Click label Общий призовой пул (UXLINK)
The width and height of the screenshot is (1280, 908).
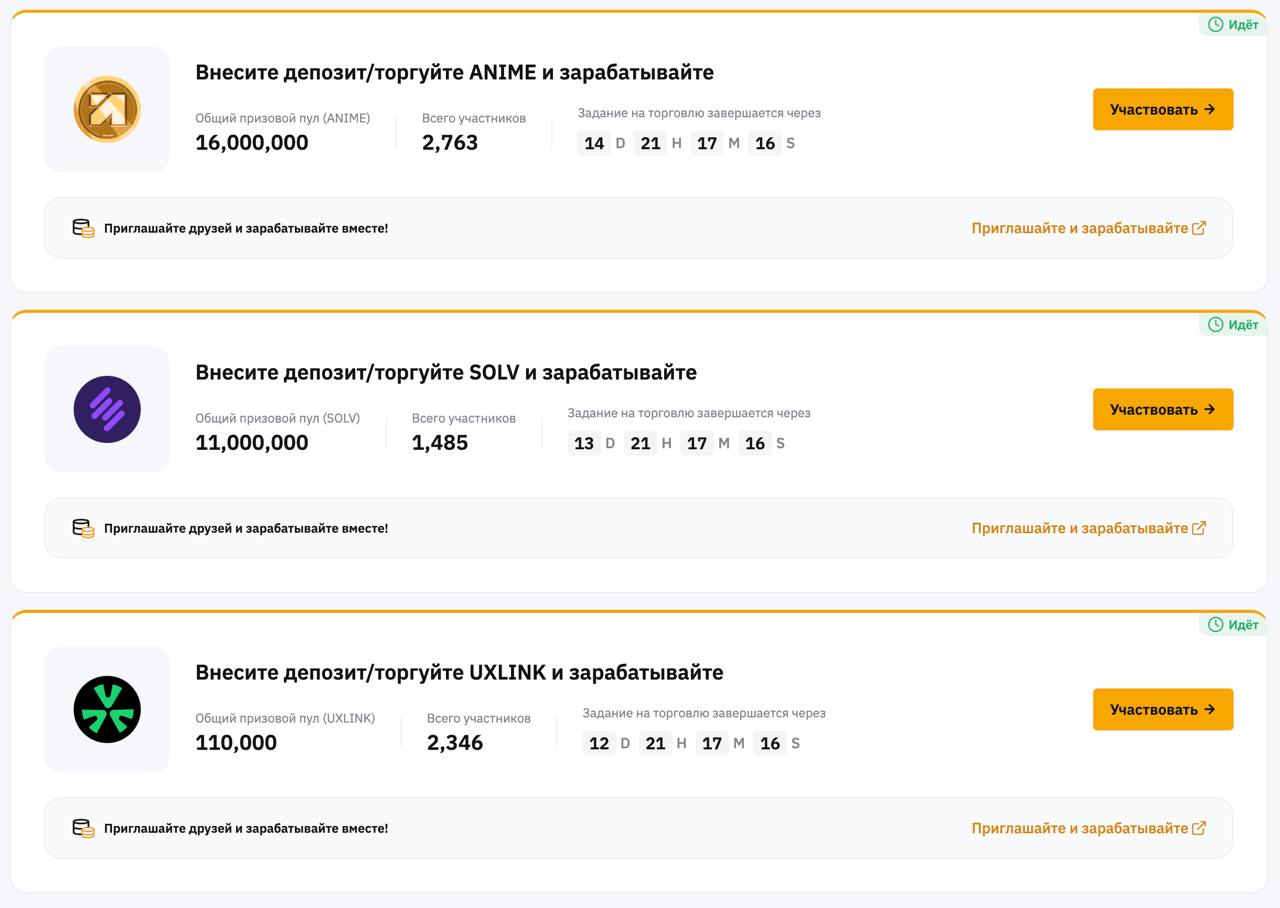pyautogui.click(x=285, y=718)
